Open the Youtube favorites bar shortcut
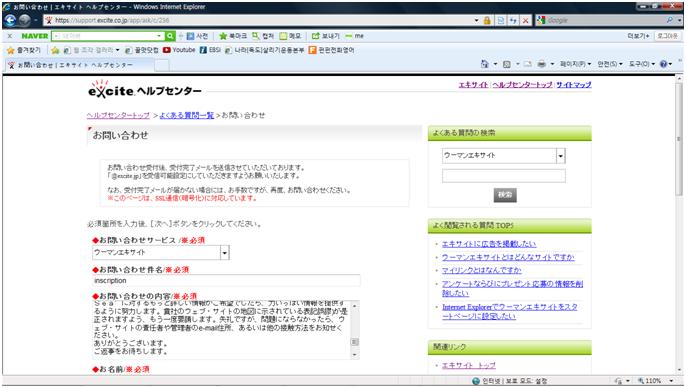This screenshot has width=686, height=388. pos(179,50)
